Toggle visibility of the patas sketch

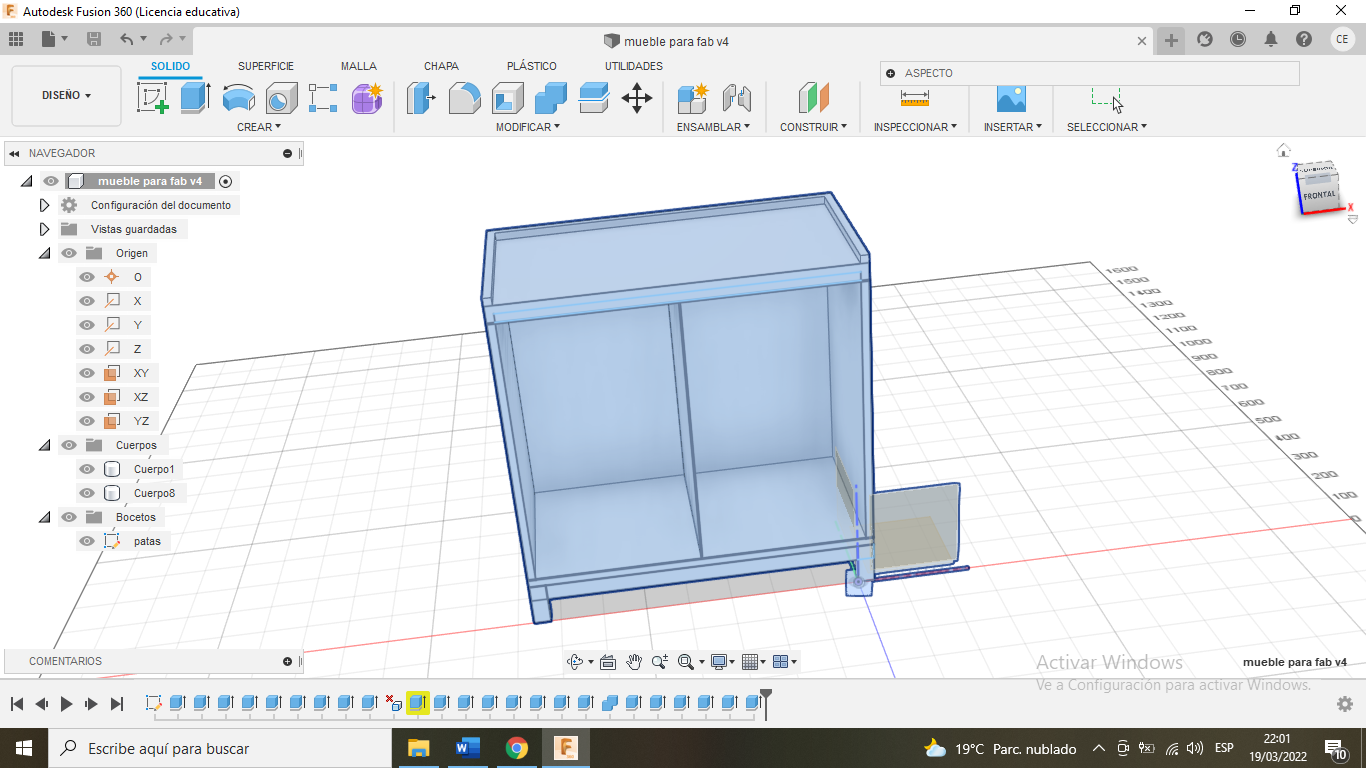click(88, 541)
